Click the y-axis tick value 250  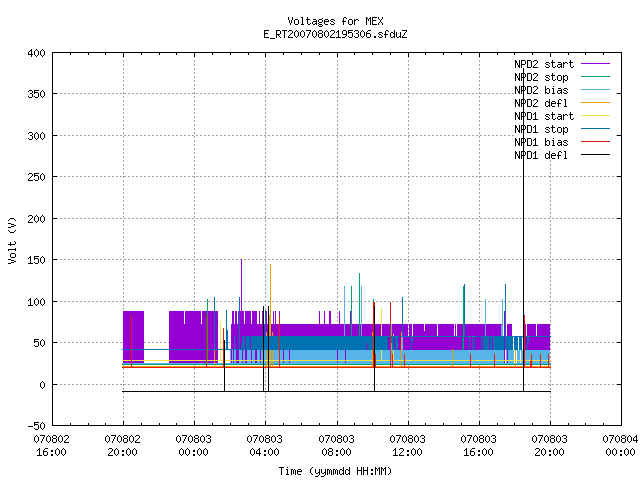[x=36, y=177]
